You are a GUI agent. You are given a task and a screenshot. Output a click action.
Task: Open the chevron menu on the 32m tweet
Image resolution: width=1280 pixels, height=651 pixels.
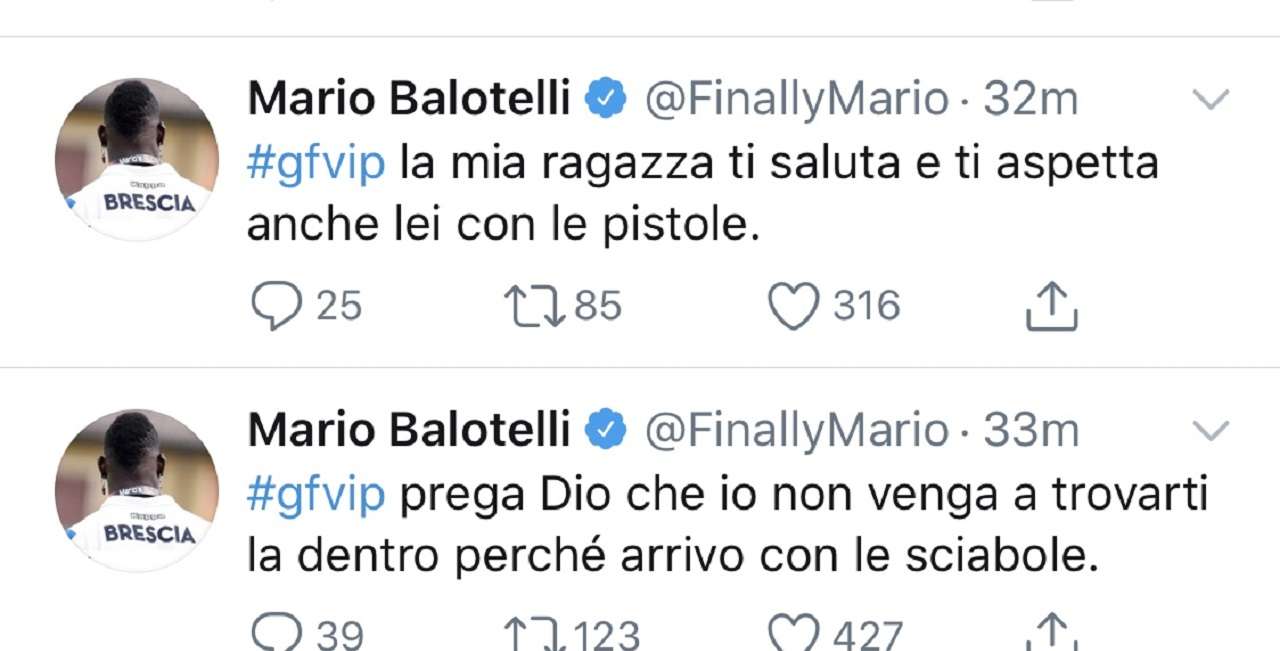point(1212,99)
